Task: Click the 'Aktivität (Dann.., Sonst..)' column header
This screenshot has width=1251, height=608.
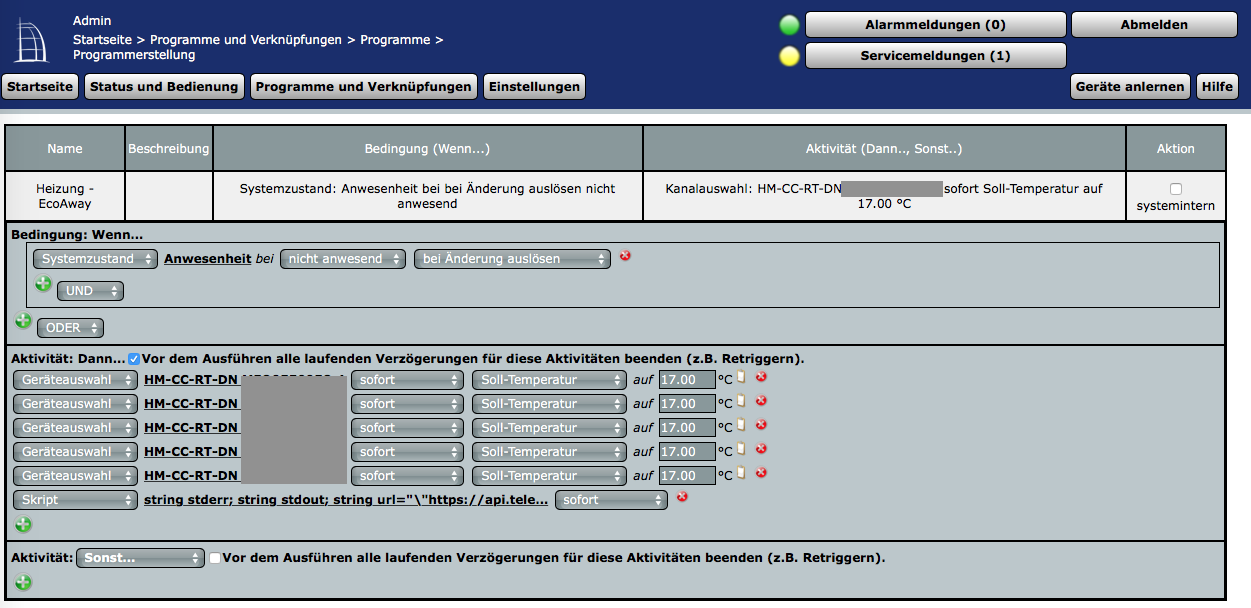Action: point(884,148)
